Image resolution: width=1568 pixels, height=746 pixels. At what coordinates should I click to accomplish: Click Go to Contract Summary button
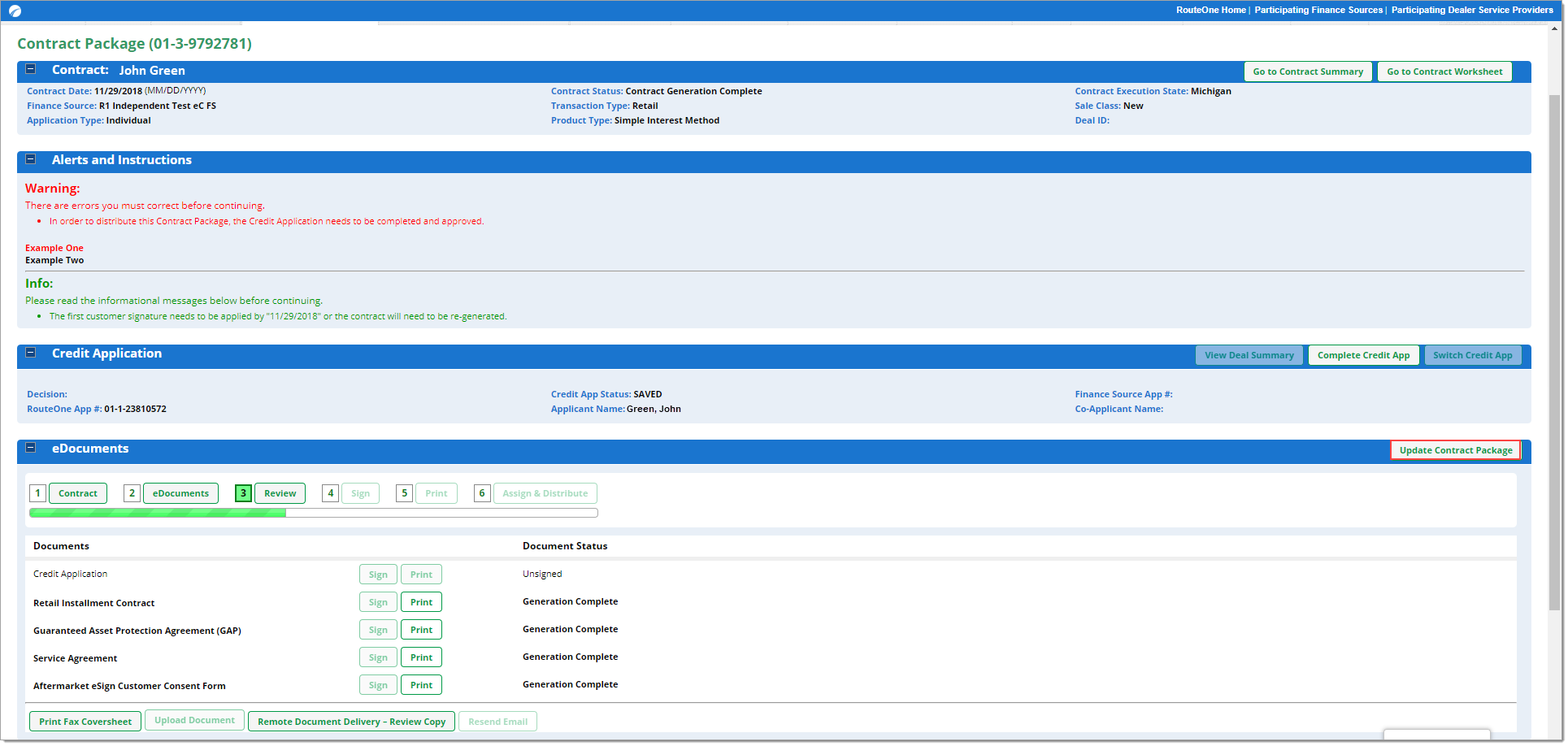[1308, 72]
